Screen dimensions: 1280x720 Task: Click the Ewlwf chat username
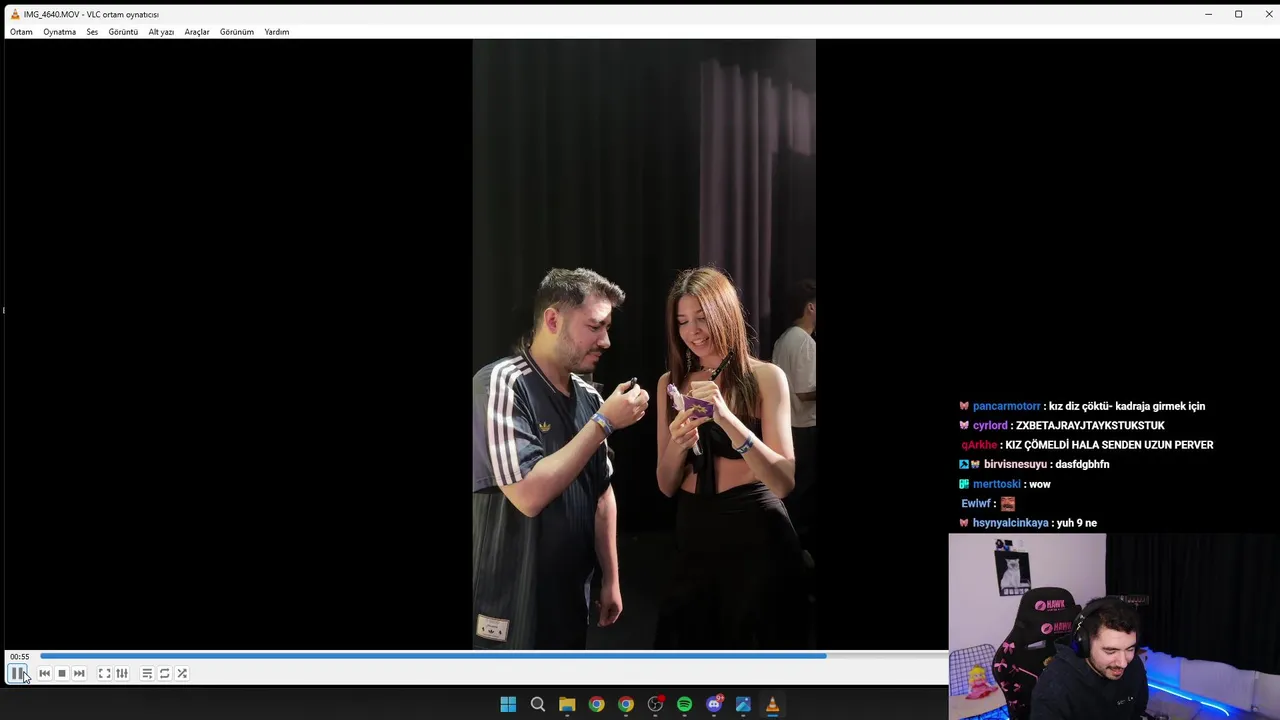976,503
